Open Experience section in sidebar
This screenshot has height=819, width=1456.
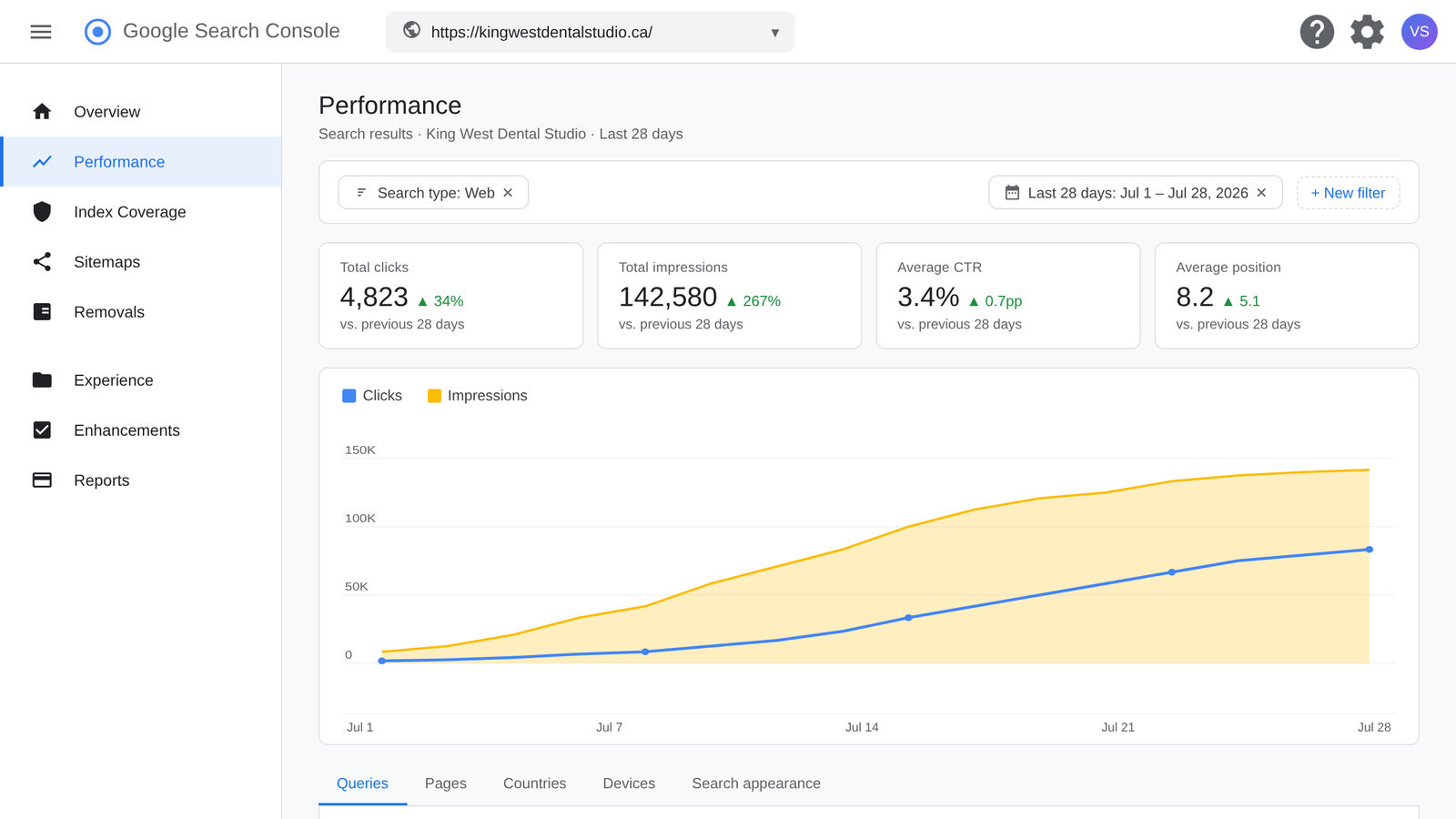click(140, 380)
